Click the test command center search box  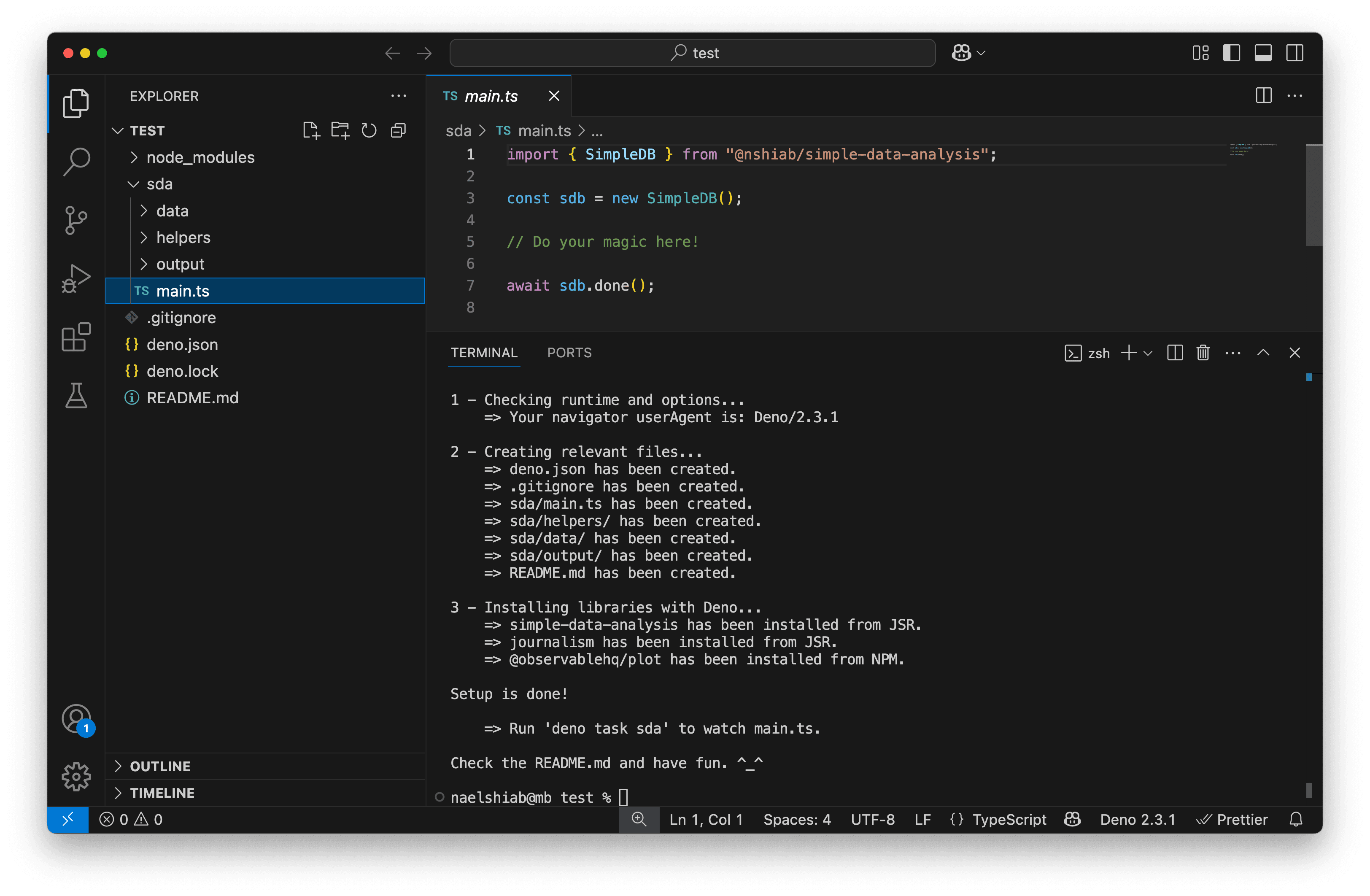point(693,53)
